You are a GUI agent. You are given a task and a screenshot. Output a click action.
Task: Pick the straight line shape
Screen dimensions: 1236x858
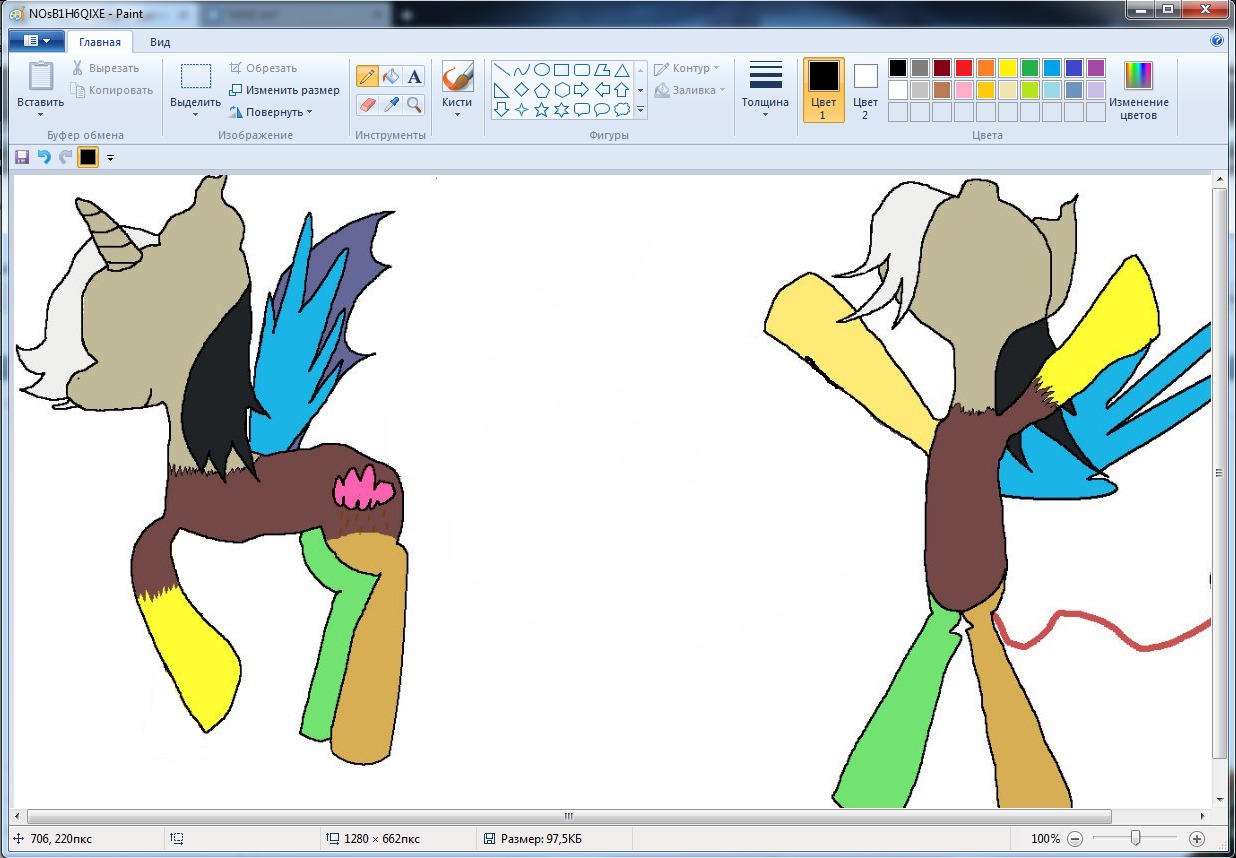coord(502,70)
